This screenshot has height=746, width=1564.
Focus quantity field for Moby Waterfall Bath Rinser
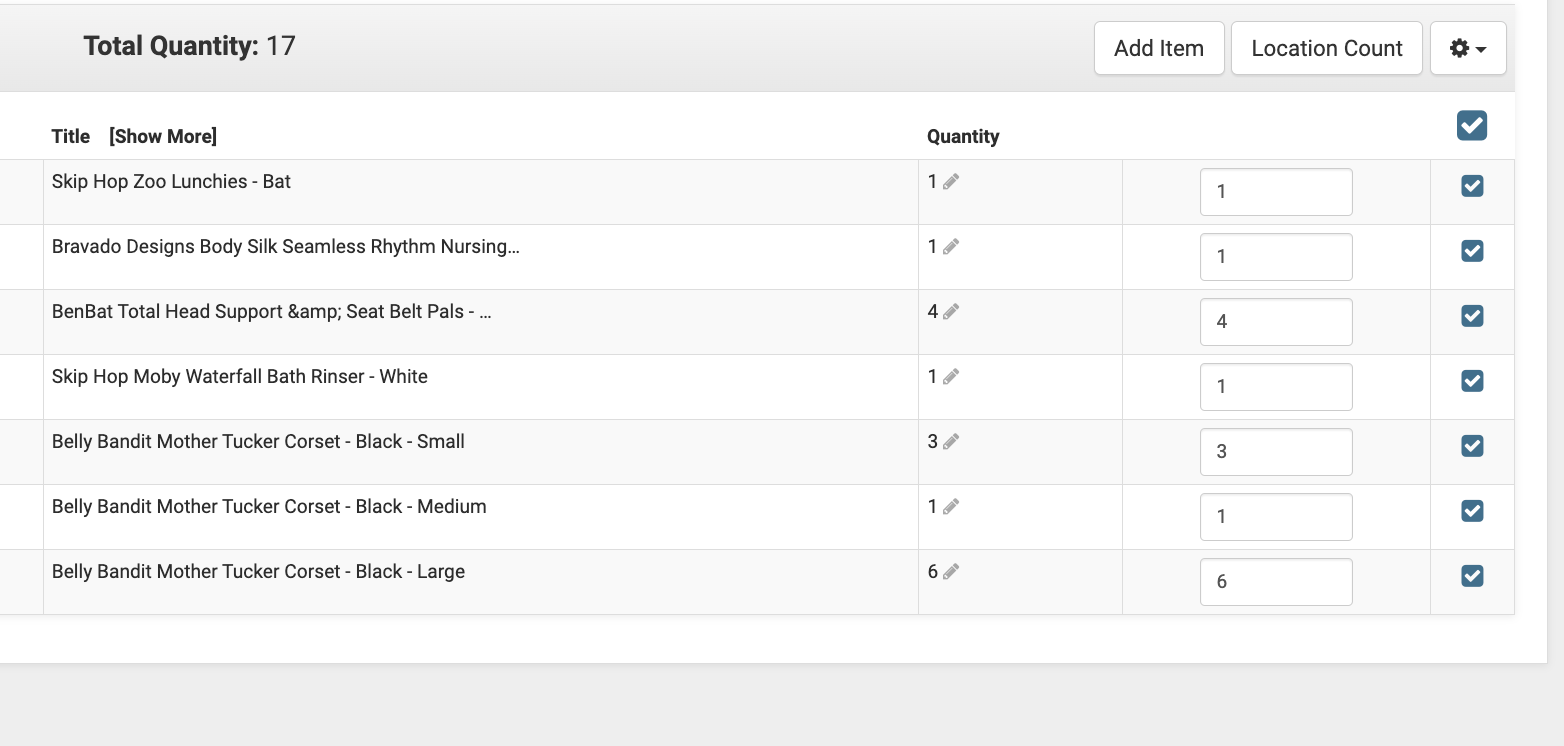[1276, 387]
